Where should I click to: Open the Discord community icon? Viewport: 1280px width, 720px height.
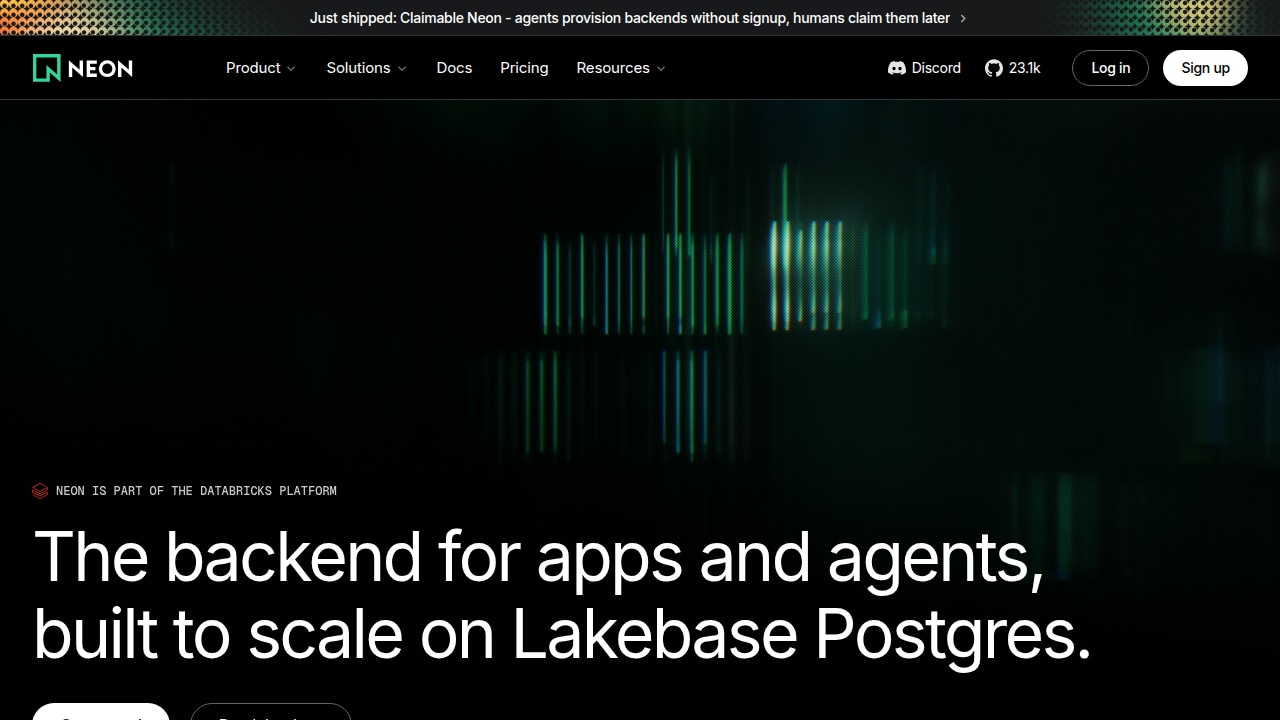pyautogui.click(x=896, y=68)
